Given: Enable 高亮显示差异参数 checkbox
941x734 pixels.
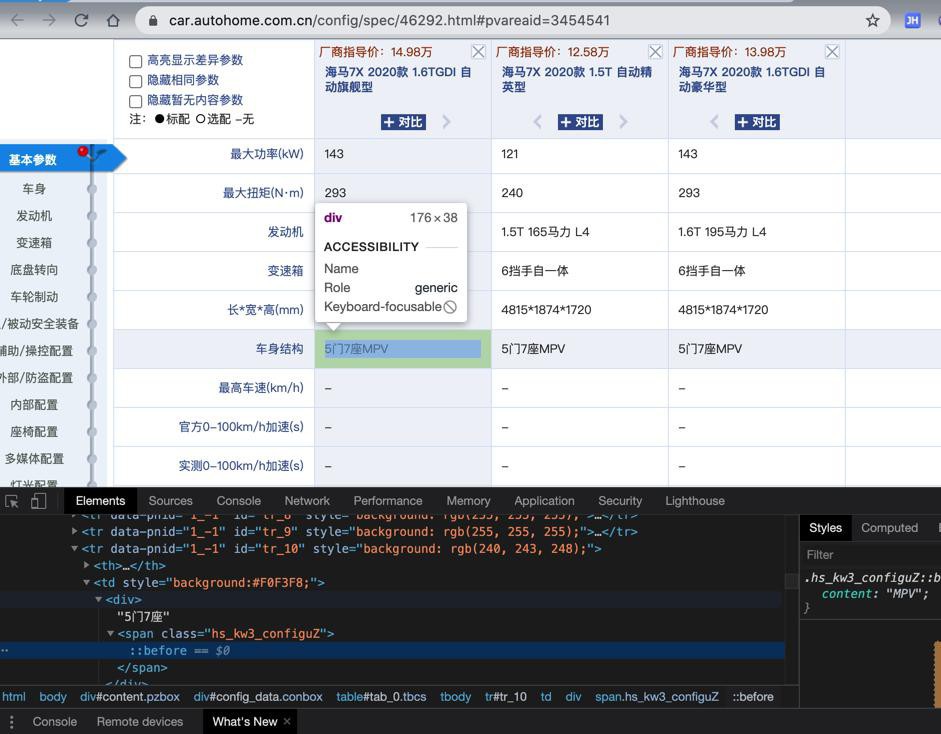Looking at the screenshot, I should pyautogui.click(x=136, y=61).
